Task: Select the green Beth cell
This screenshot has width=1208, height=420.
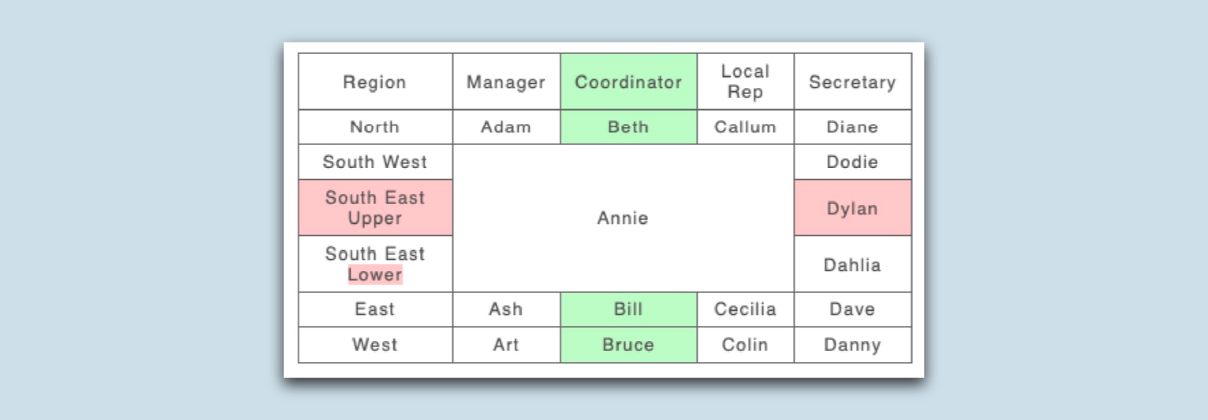Action: (628, 127)
